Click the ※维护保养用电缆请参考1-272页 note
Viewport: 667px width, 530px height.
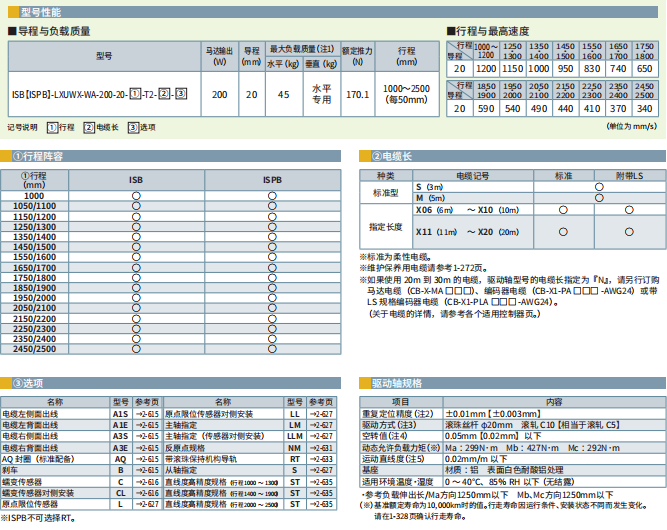point(424,268)
